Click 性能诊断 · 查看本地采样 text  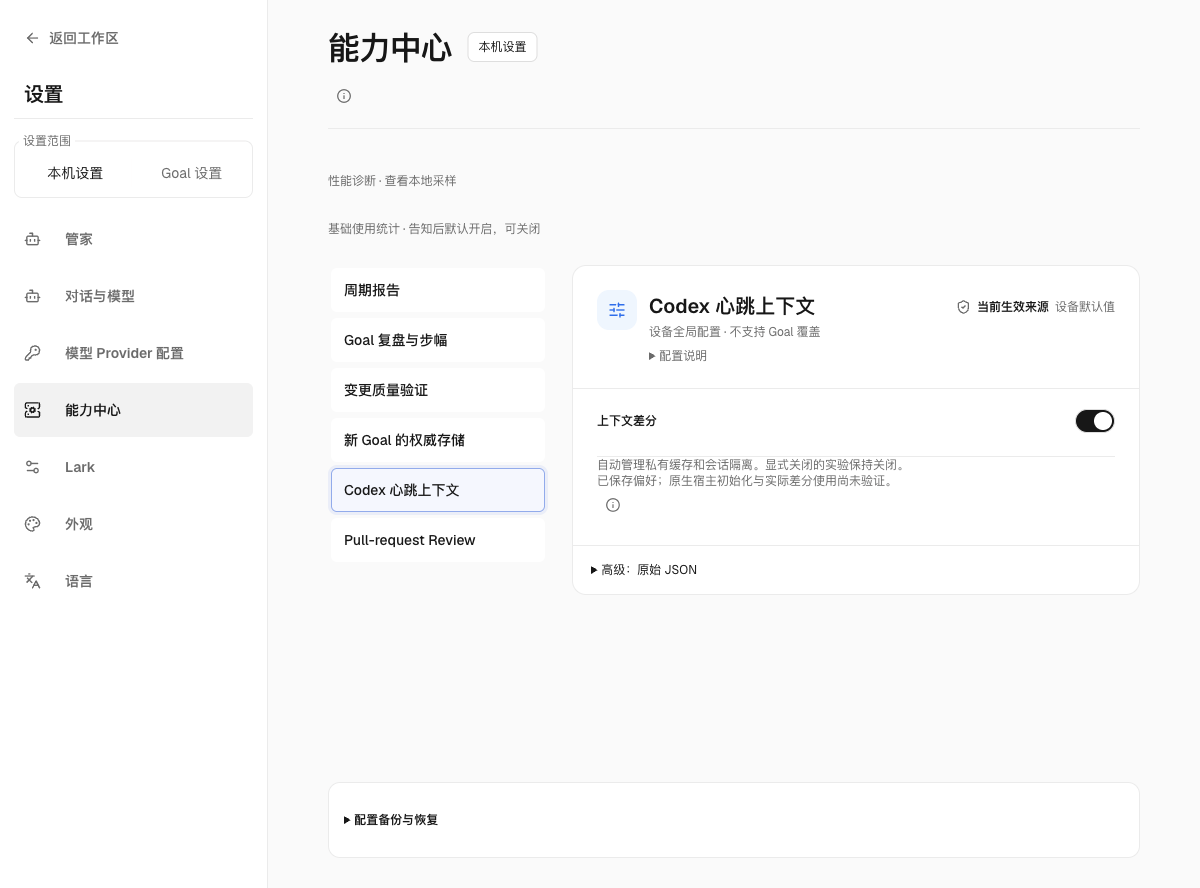pos(392,181)
